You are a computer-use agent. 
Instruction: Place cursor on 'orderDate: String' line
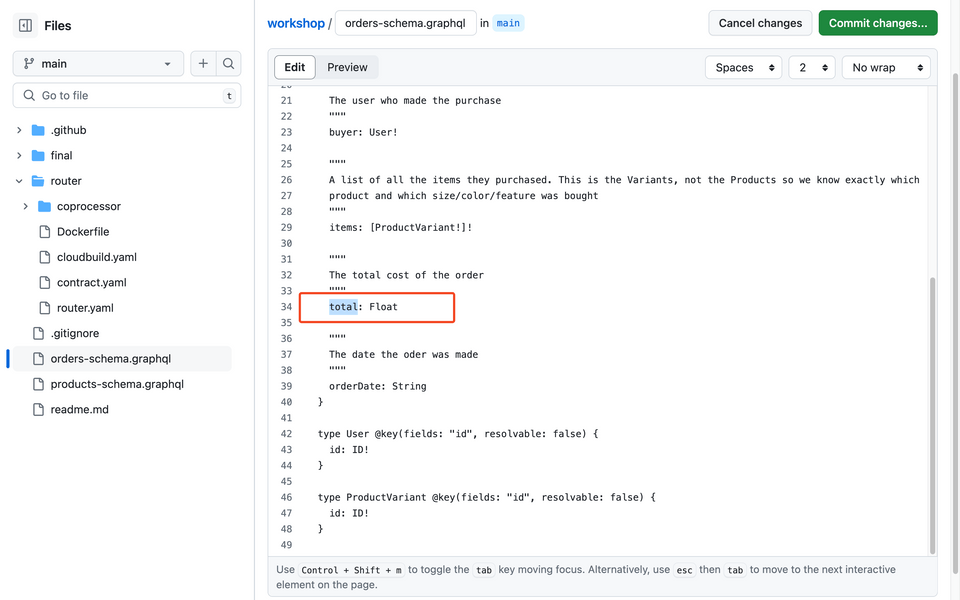click(x=377, y=386)
